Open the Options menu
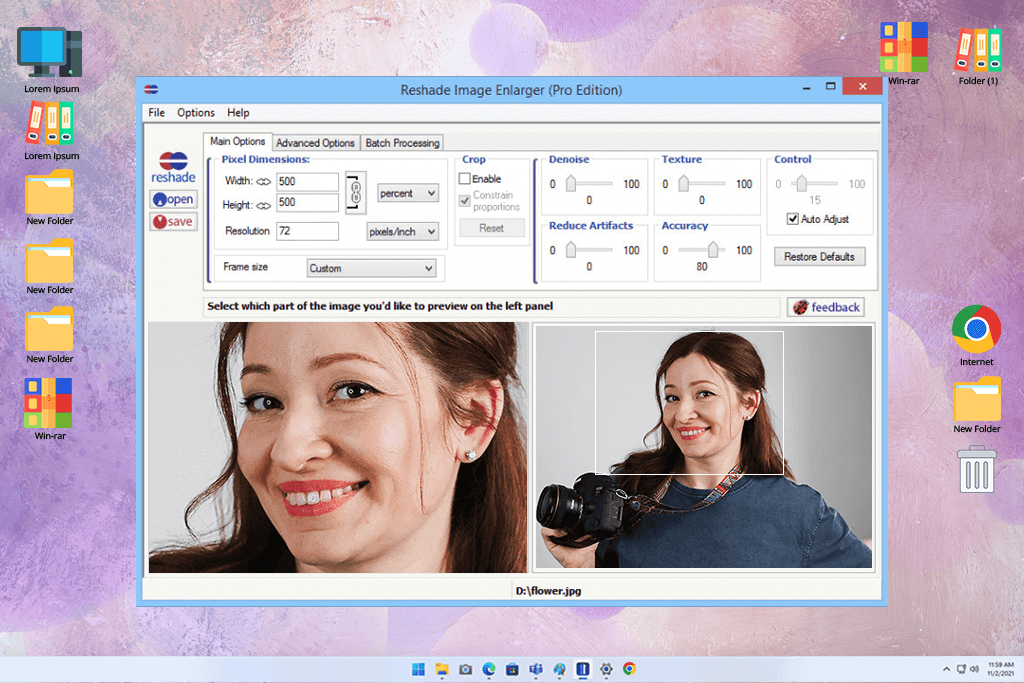Viewport: 1024px width, 683px height. 196,112
